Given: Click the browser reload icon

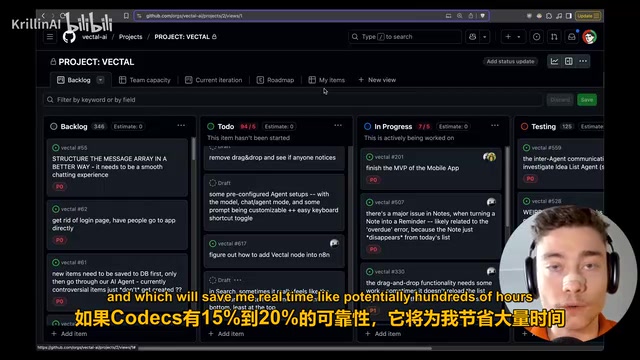Looking at the screenshot, I should pos(62,16).
